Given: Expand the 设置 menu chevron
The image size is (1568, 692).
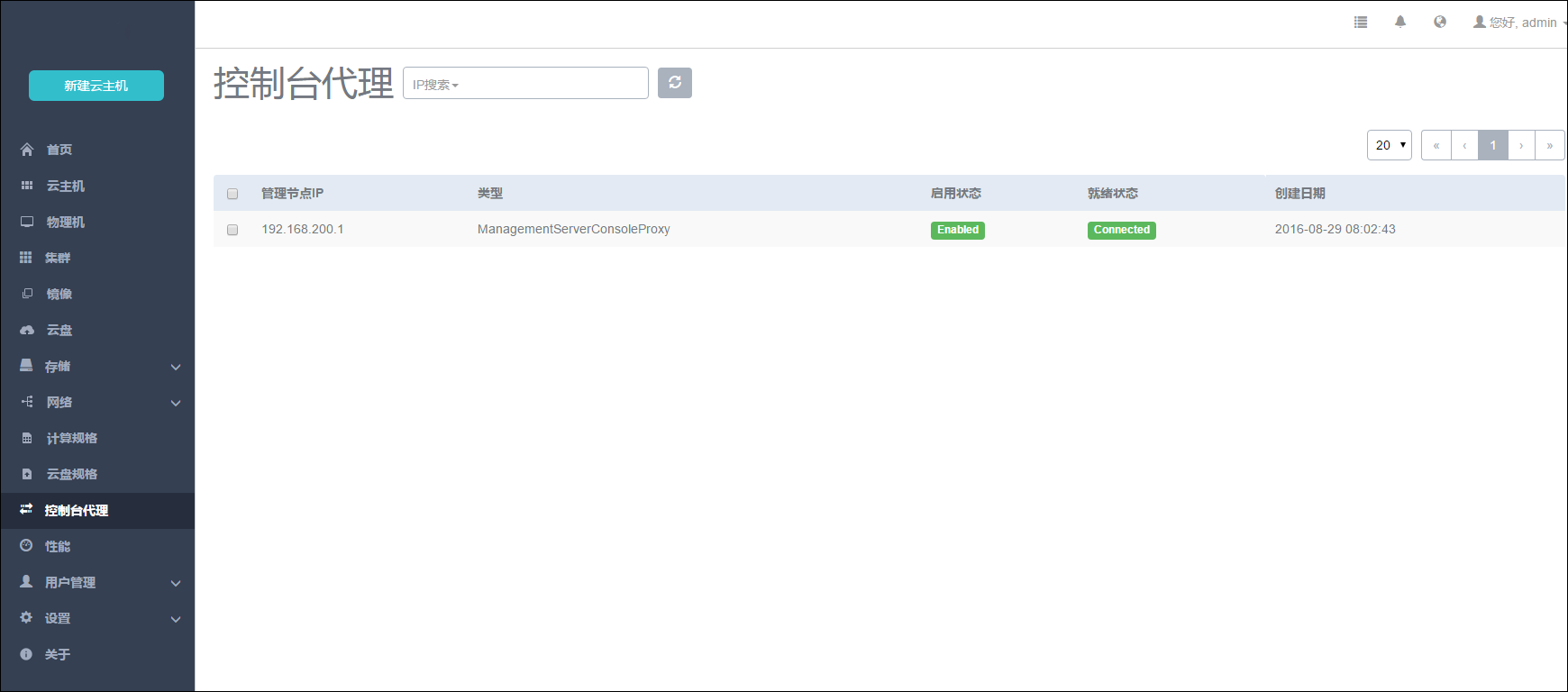Looking at the screenshot, I should click(x=176, y=619).
